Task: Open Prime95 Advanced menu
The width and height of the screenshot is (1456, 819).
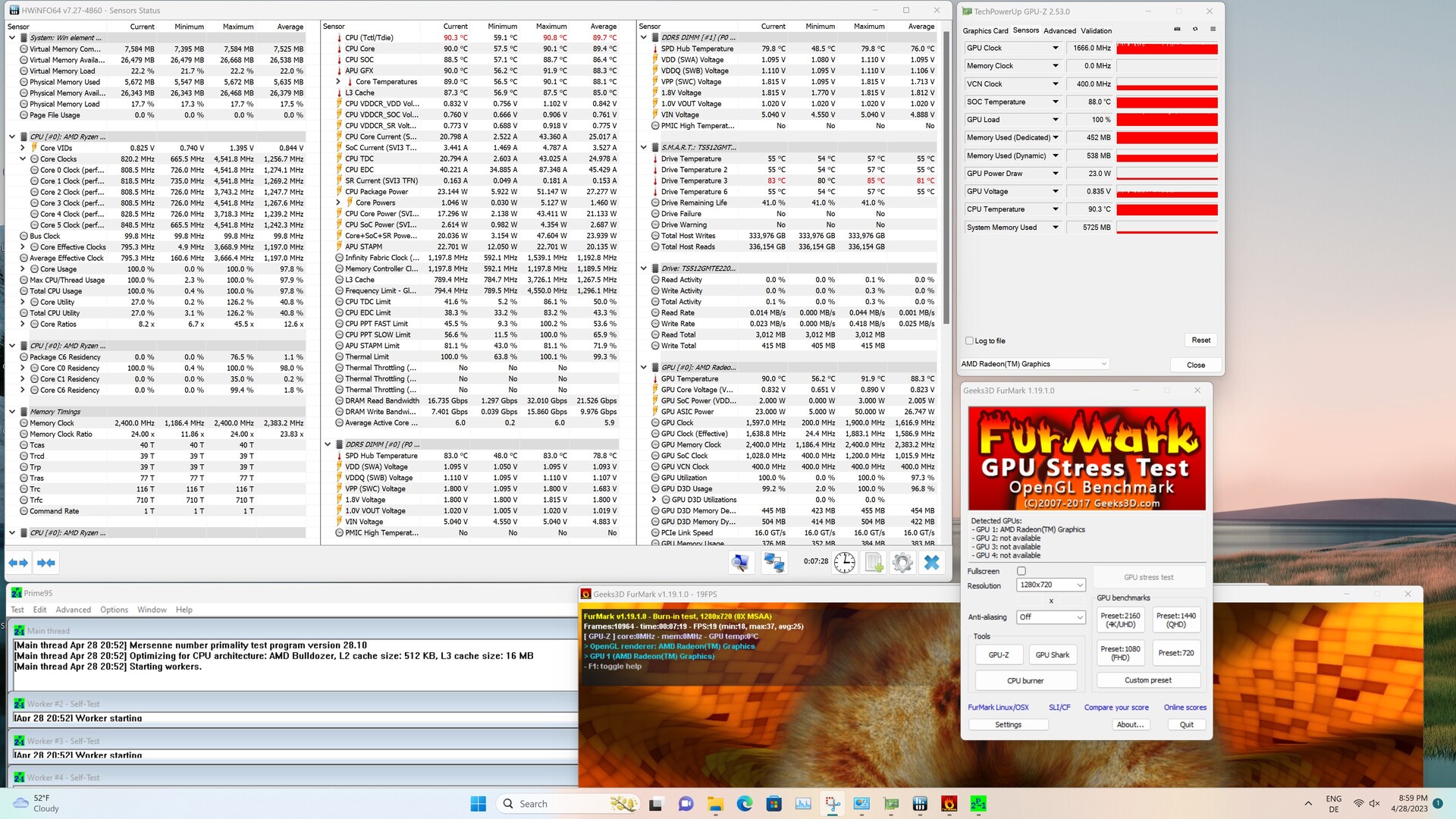Action: coord(73,610)
